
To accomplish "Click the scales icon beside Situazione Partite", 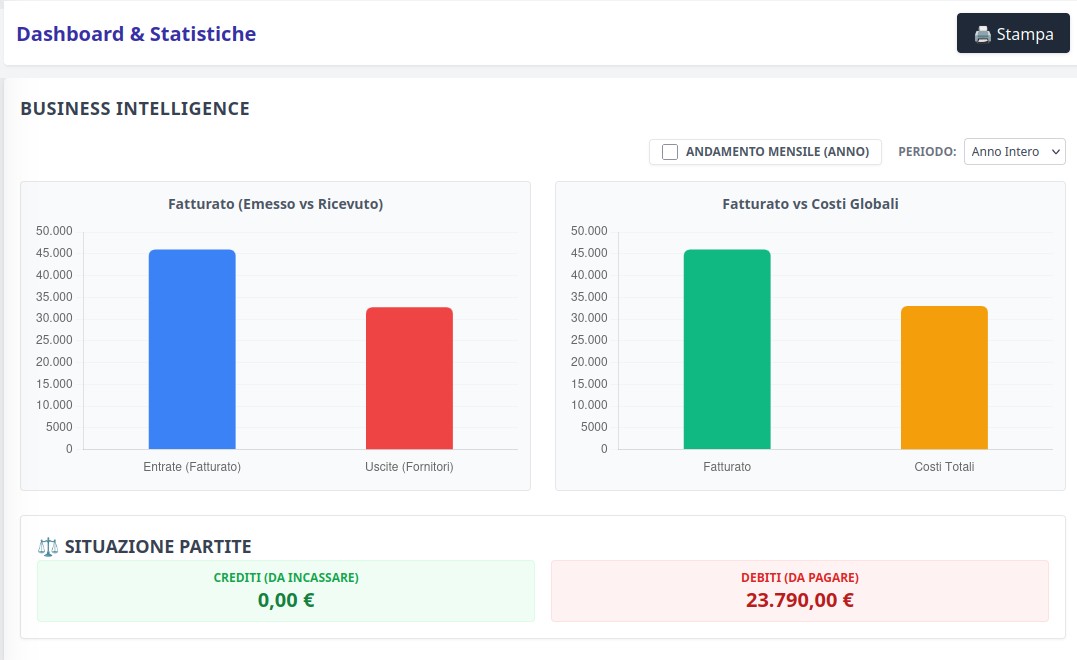I will pyautogui.click(x=48, y=546).
